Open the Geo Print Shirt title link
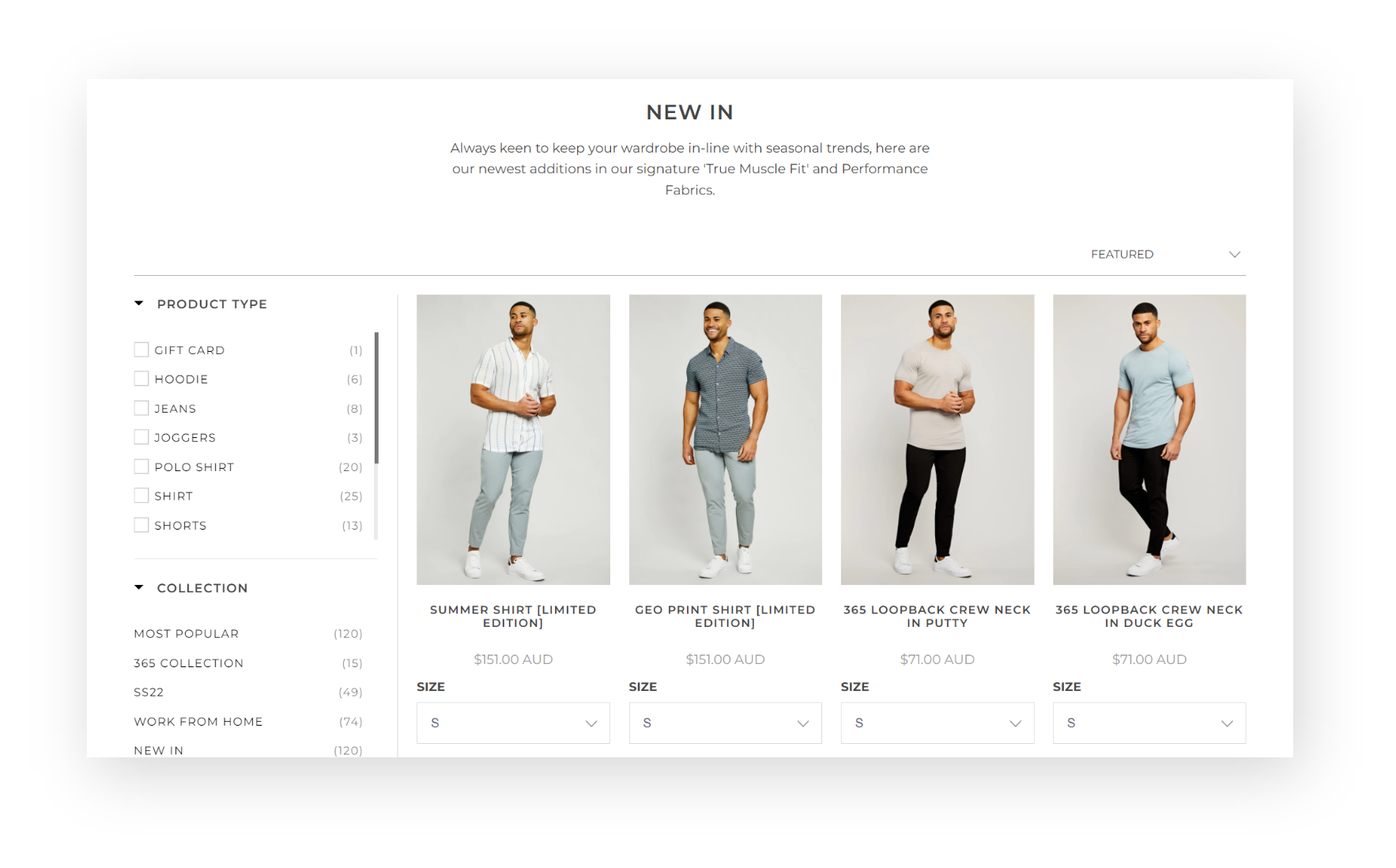 (725, 616)
